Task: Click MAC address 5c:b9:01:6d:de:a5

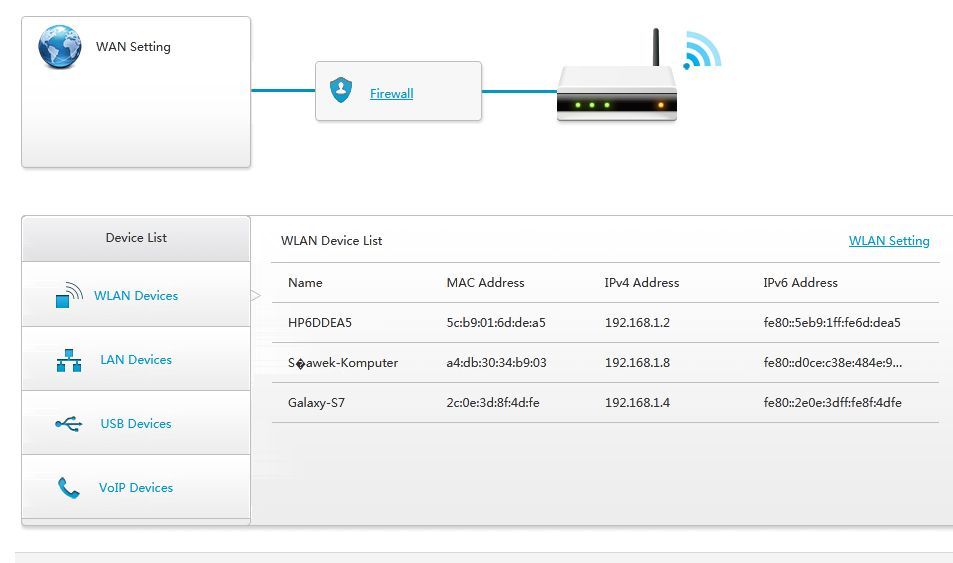Action: coord(496,323)
